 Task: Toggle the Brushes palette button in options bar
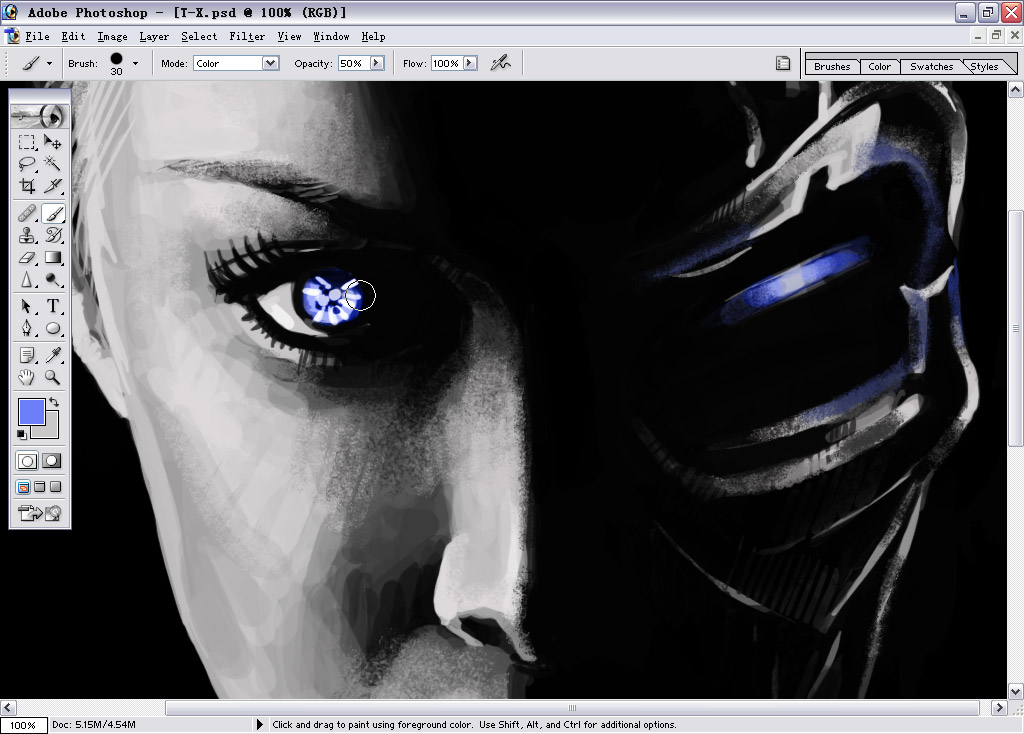782,63
